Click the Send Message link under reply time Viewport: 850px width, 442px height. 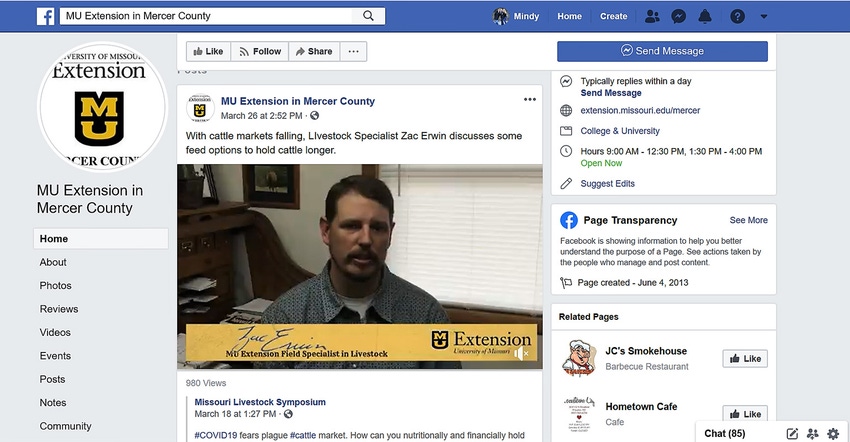tap(611, 93)
